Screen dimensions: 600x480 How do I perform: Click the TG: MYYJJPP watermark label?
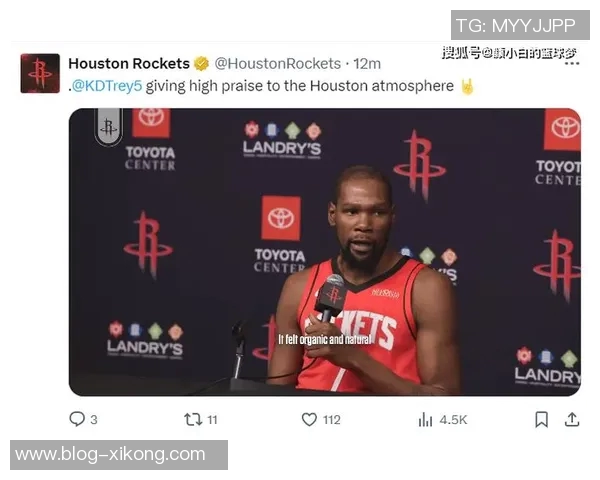tap(520, 25)
